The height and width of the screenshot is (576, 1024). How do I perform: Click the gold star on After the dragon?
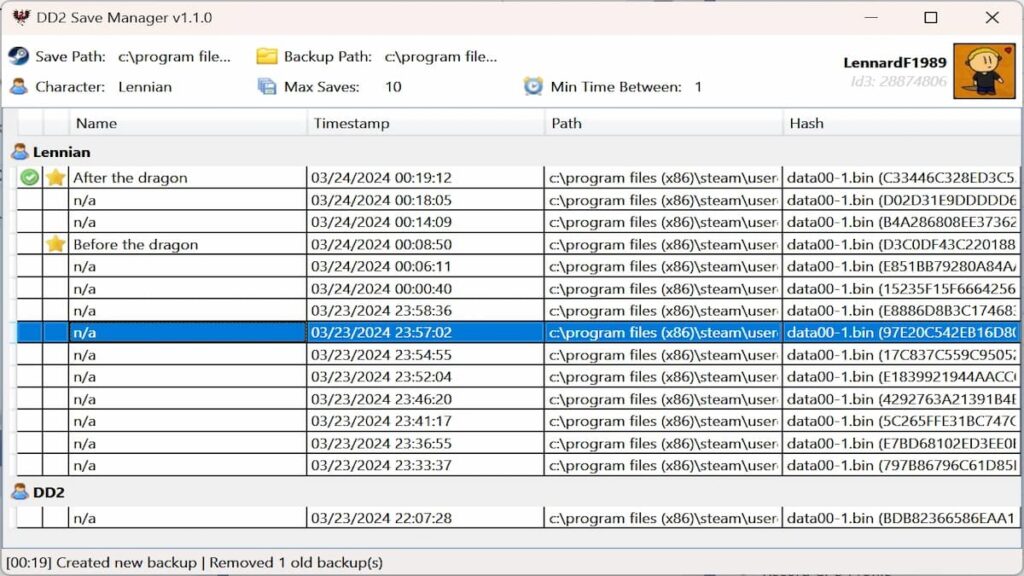pos(56,178)
